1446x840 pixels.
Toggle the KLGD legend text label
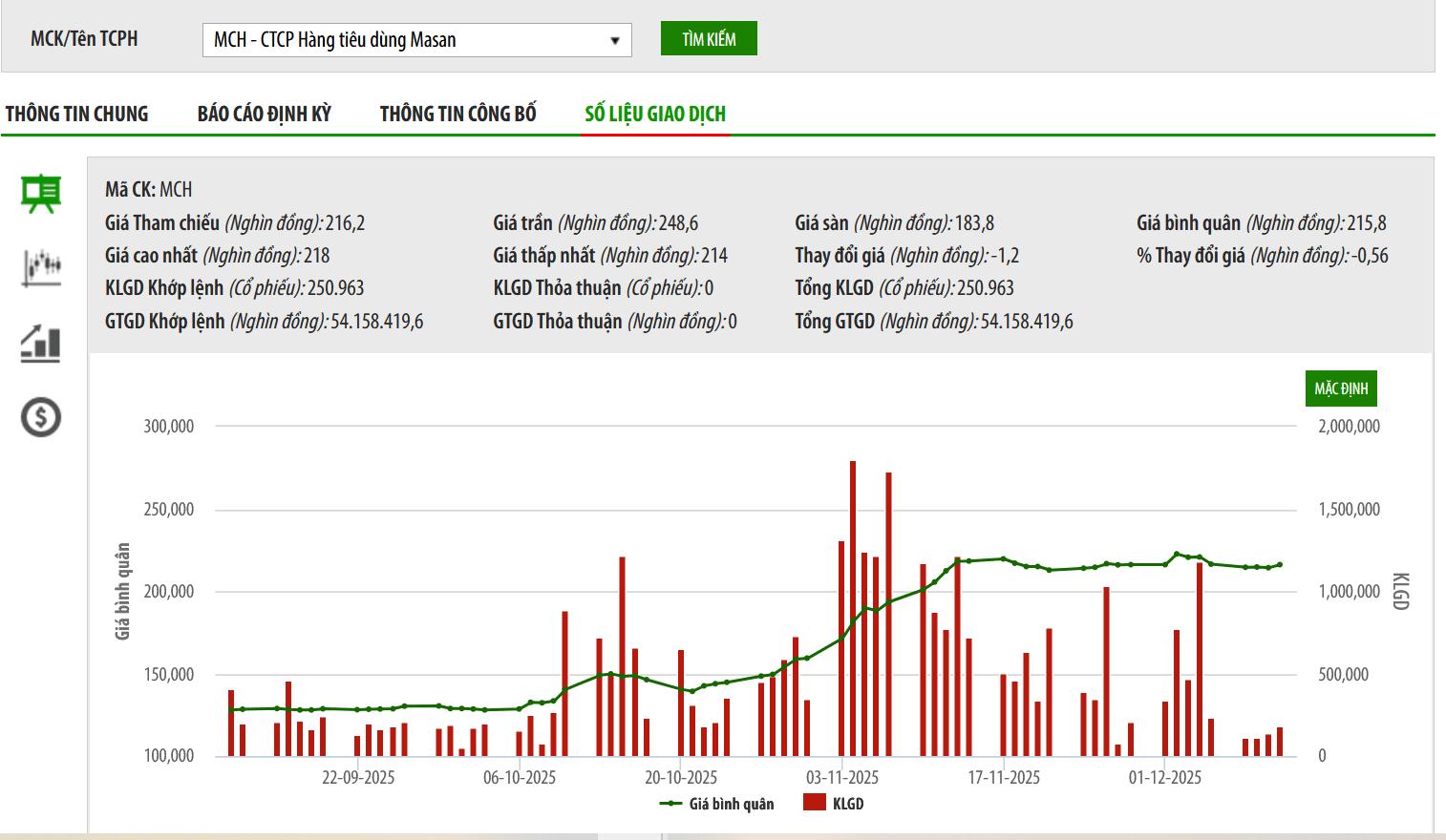pos(848,804)
